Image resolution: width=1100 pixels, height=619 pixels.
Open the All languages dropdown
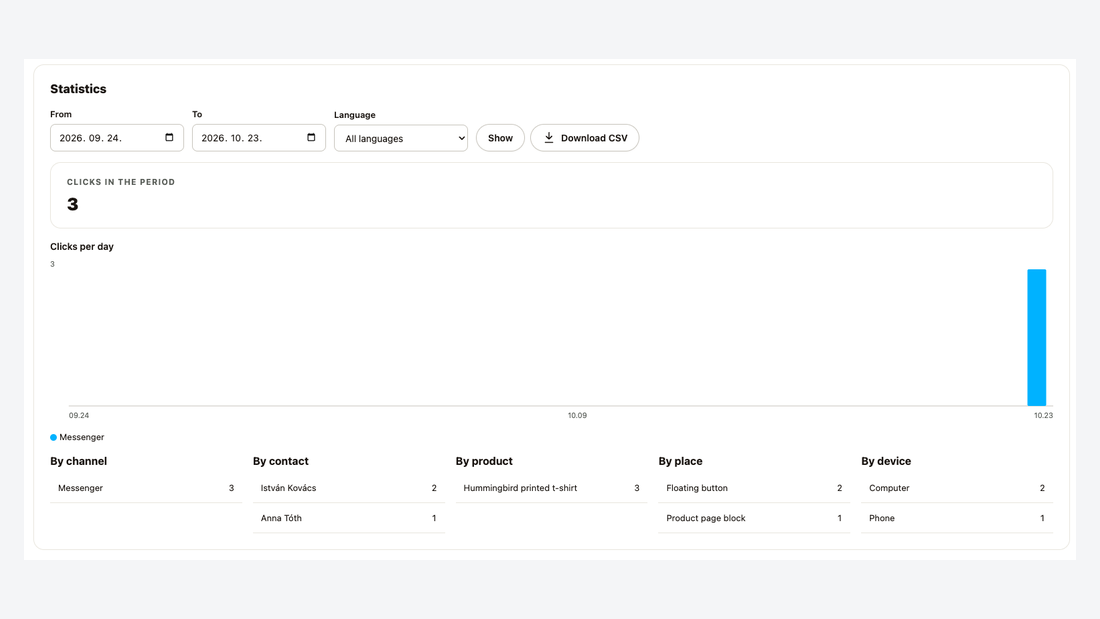(x=401, y=138)
